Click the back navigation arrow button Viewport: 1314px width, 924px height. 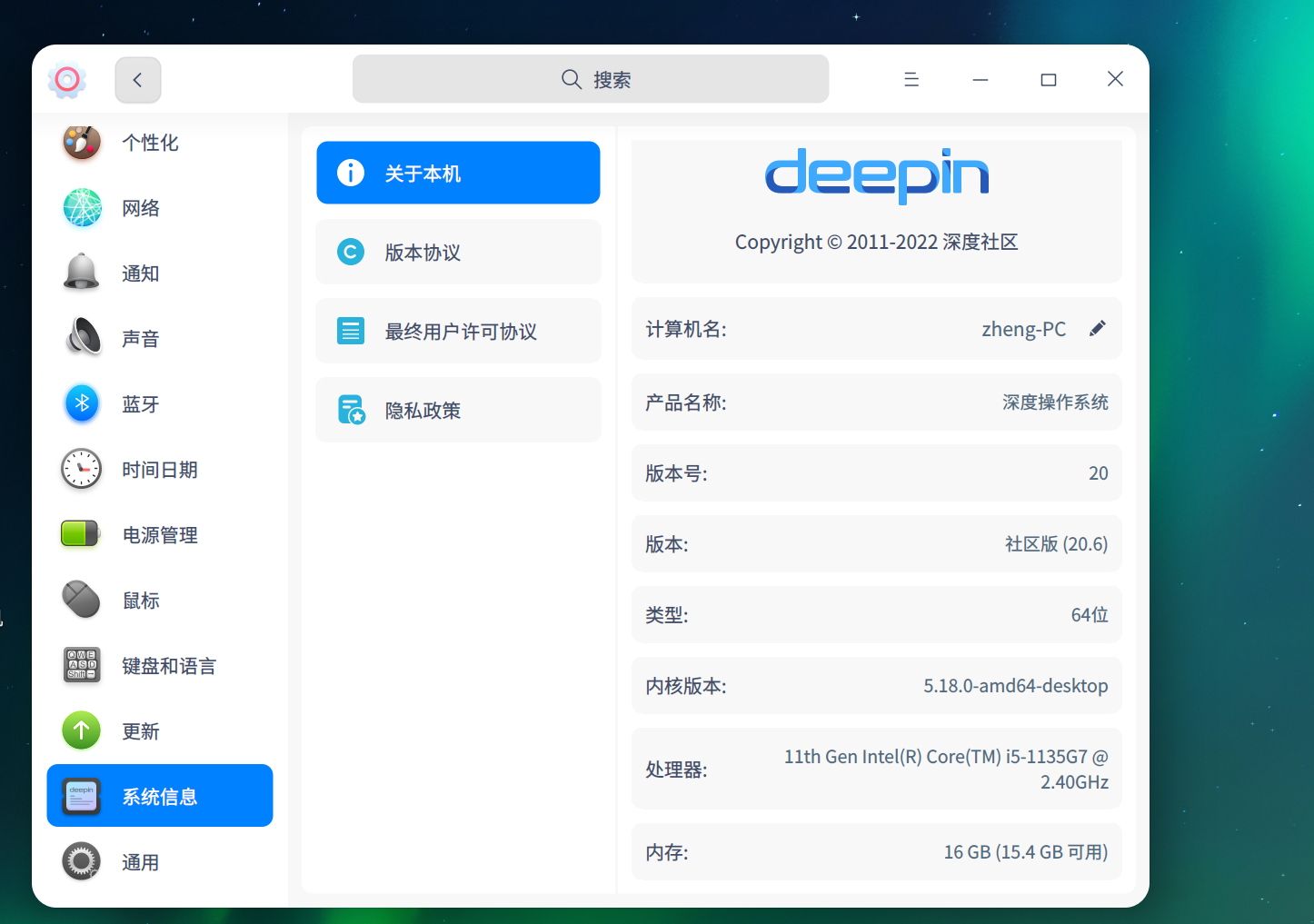[137, 80]
